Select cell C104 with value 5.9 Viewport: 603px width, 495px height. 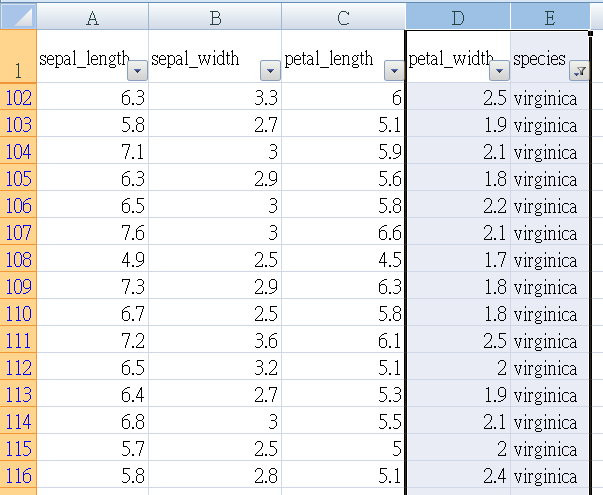pos(343,150)
